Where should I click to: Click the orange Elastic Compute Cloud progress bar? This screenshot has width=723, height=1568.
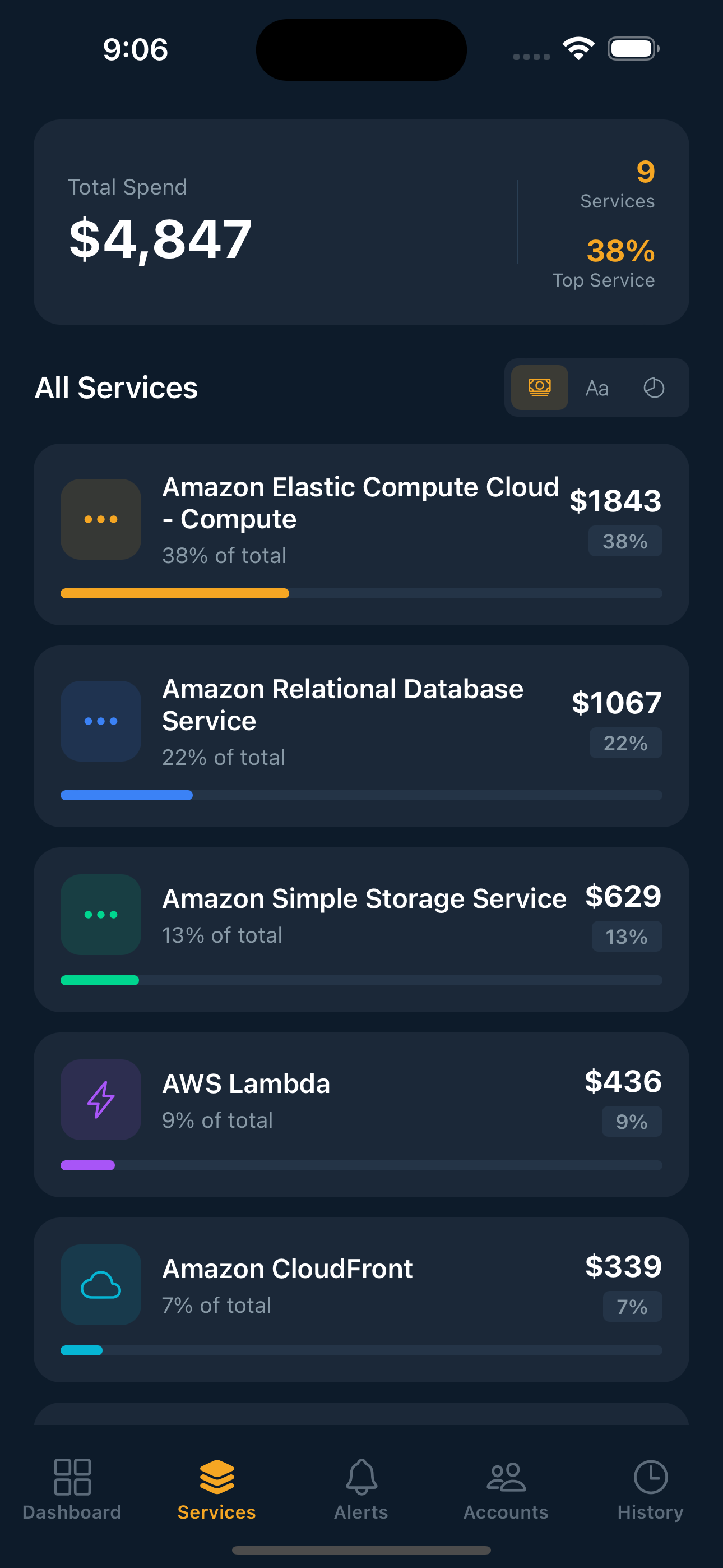tap(175, 593)
